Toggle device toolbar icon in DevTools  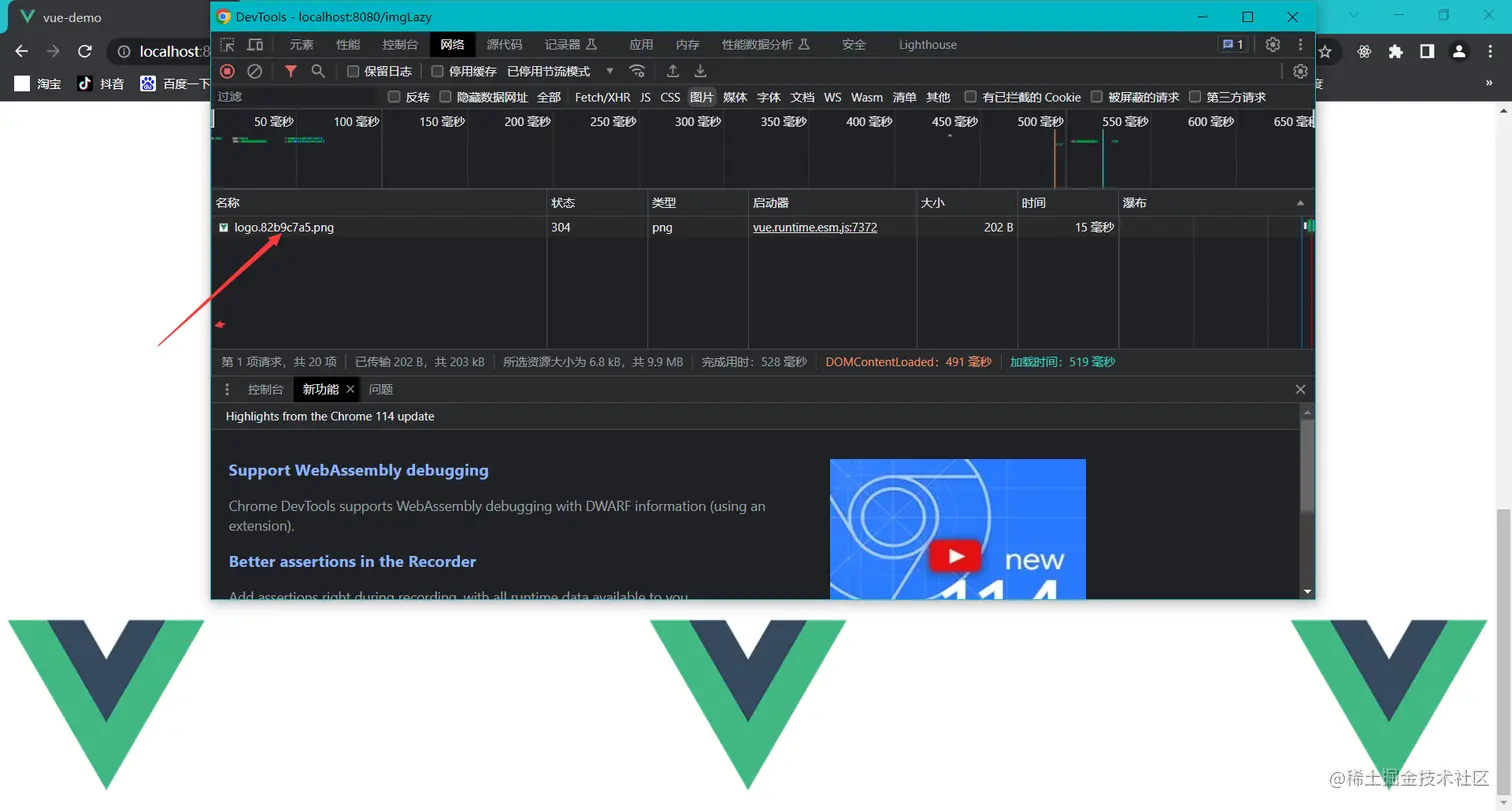[x=255, y=45]
